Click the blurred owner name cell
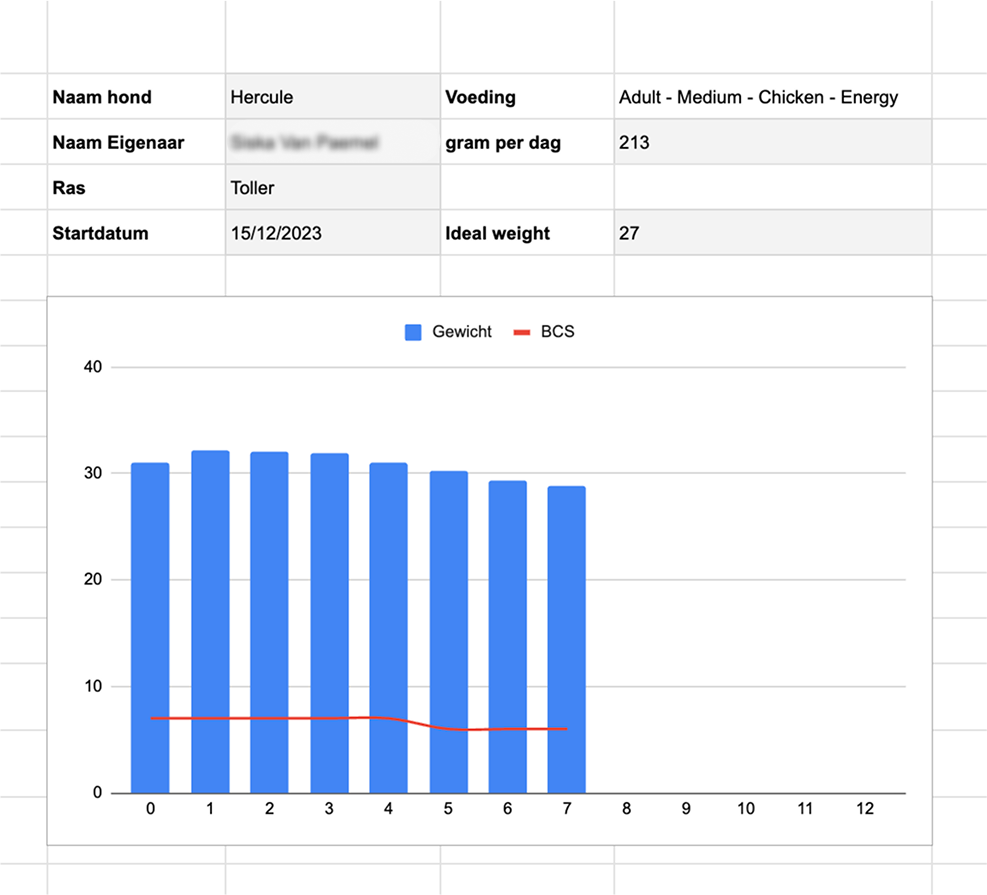 pyautogui.click(x=333, y=142)
